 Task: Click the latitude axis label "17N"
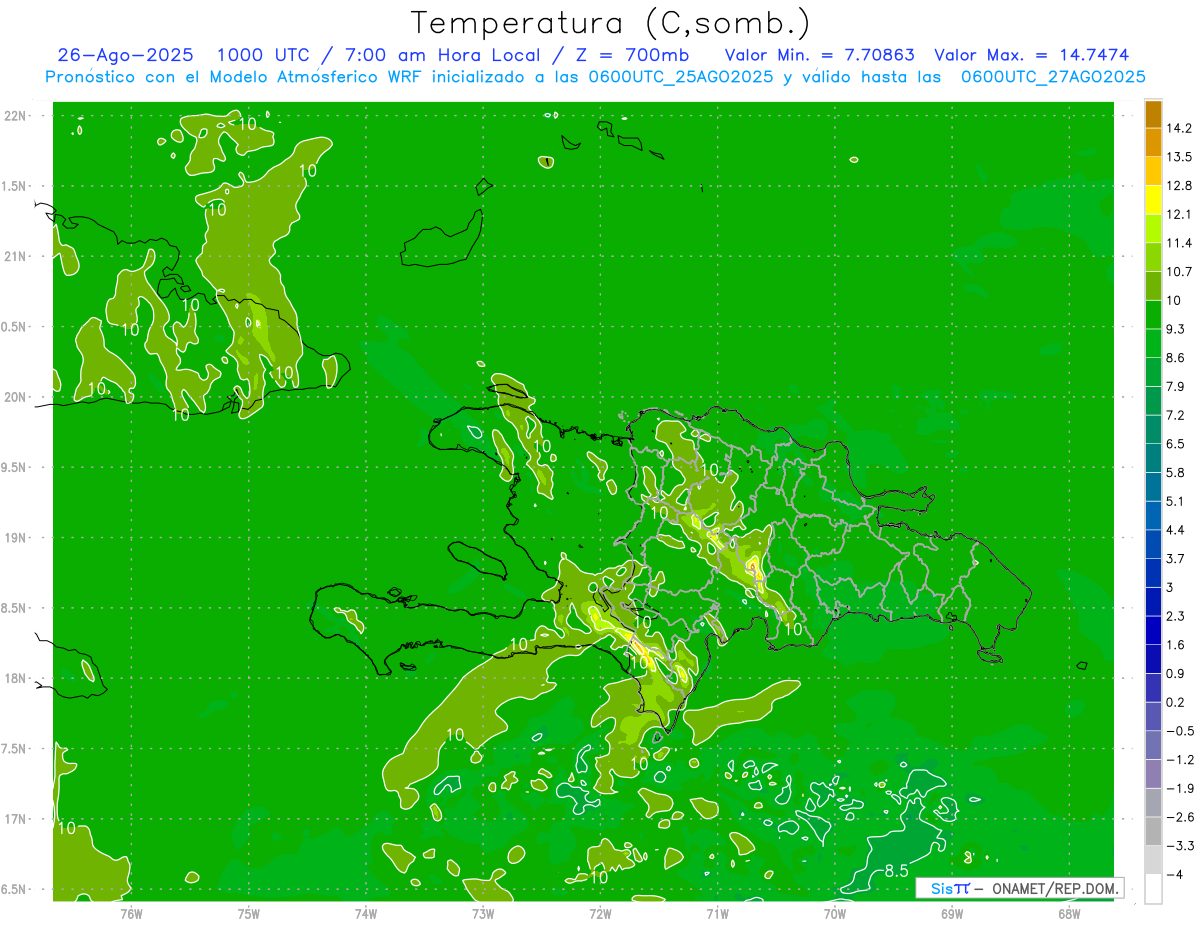(x=15, y=819)
